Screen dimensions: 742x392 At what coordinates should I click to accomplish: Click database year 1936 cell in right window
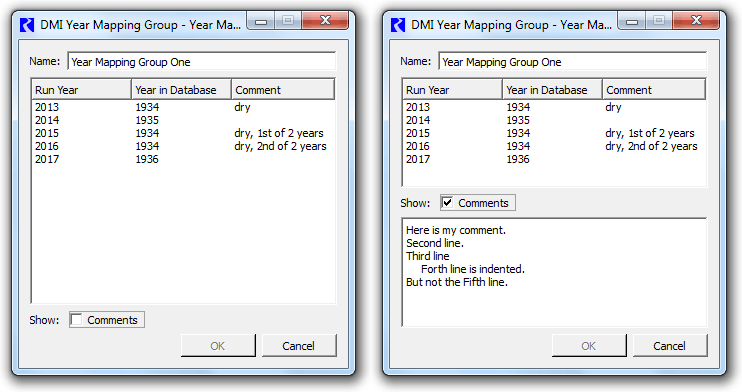click(x=518, y=159)
